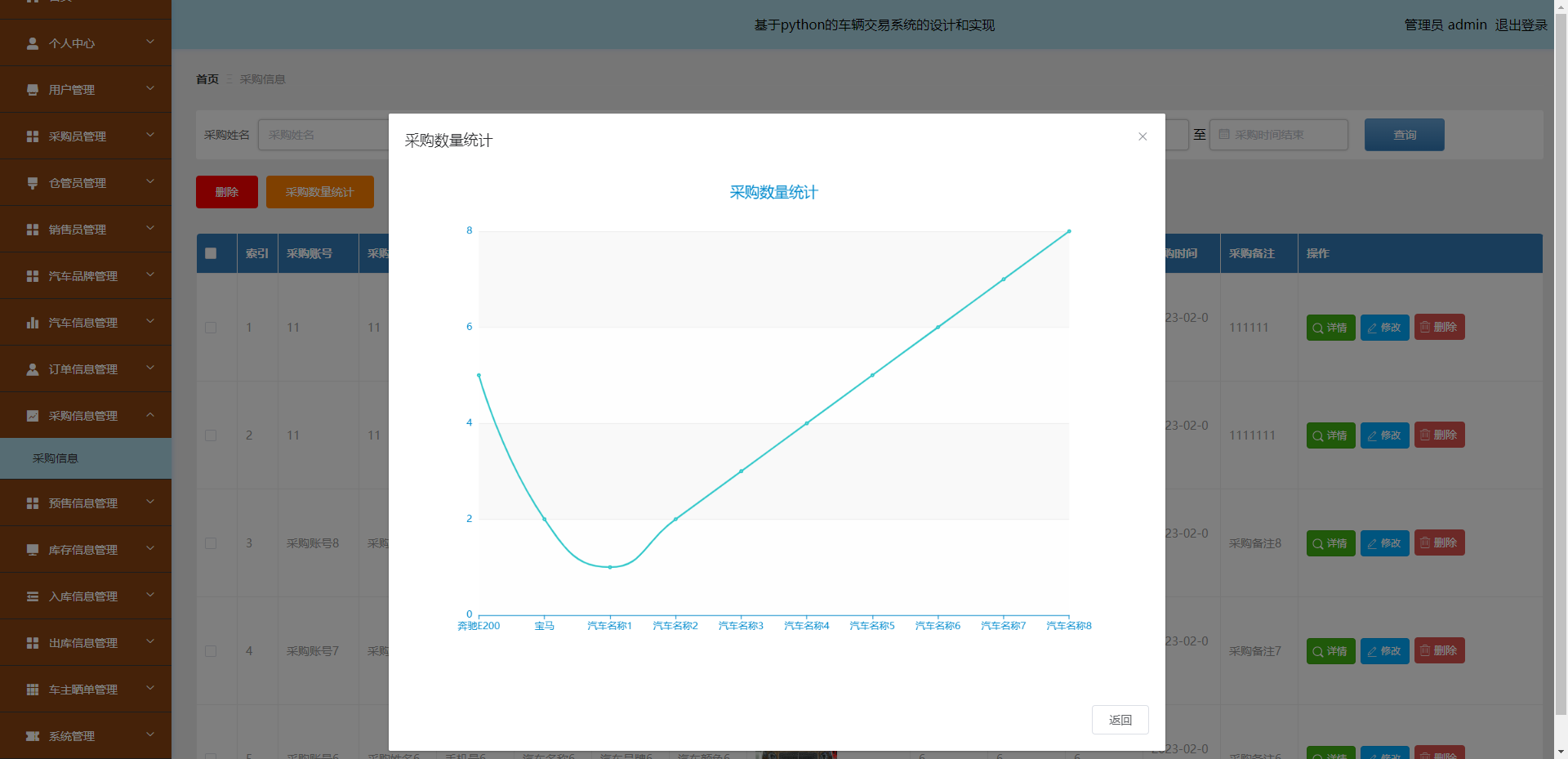Image resolution: width=1568 pixels, height=759 pixels.
Task: Open the 预售信息管理 menu
Action: tap(86, 503)
